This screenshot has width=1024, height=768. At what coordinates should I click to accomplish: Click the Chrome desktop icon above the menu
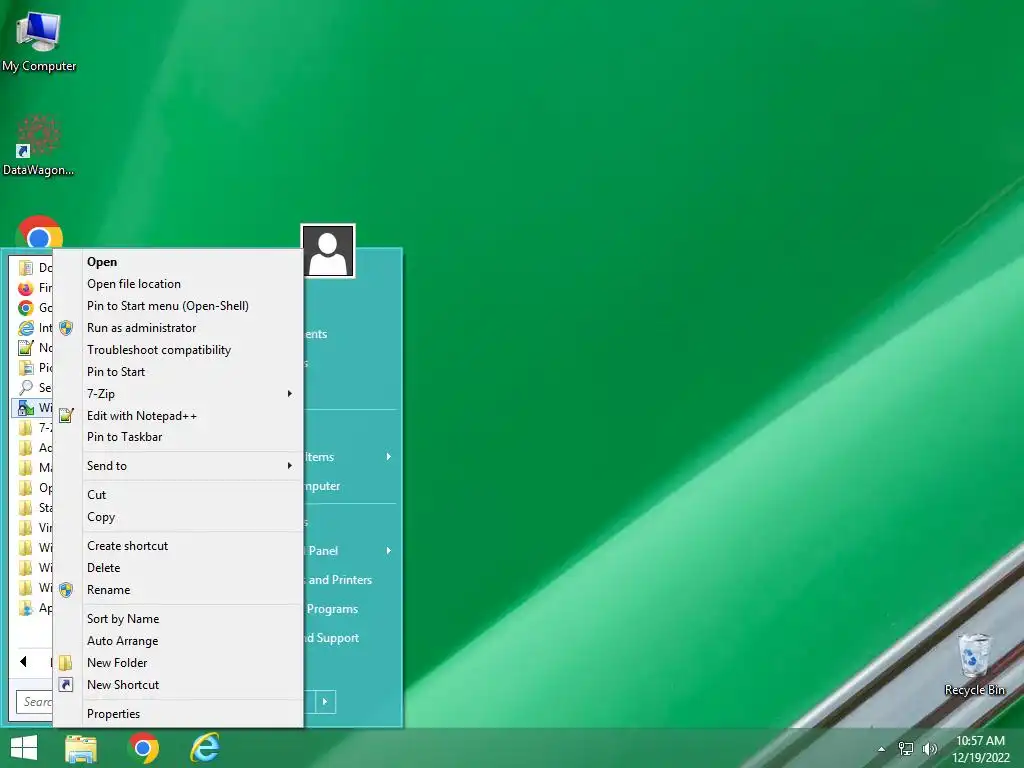click(x=39, y=232)
